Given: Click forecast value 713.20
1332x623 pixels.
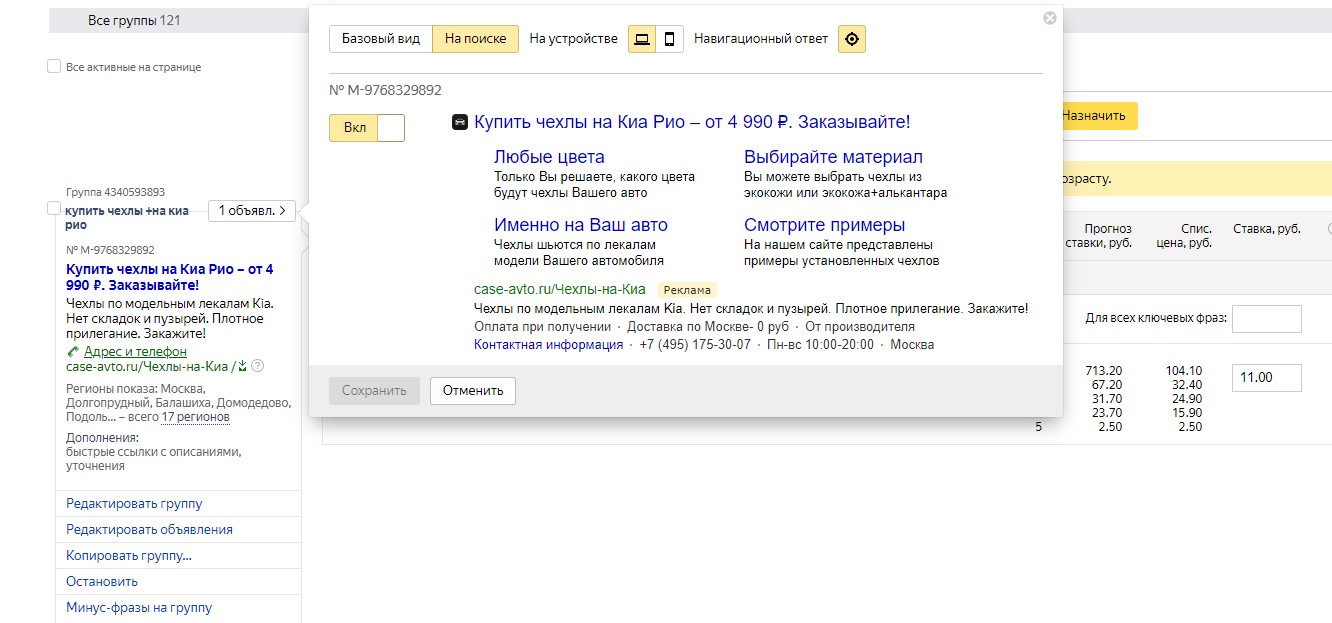Looking at the screenshot, I should click(x=1103, y=371).
